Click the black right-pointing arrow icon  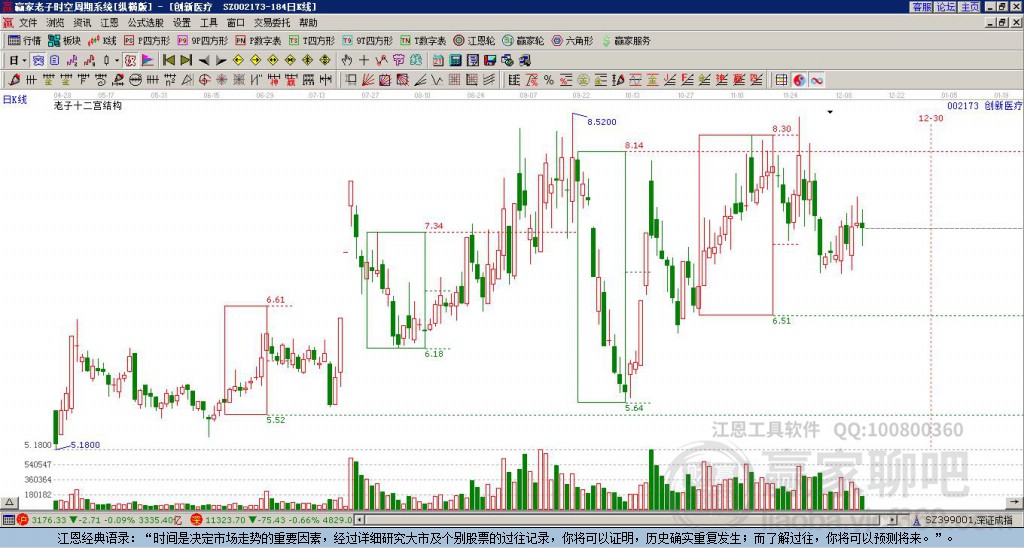tap(221, 61)
